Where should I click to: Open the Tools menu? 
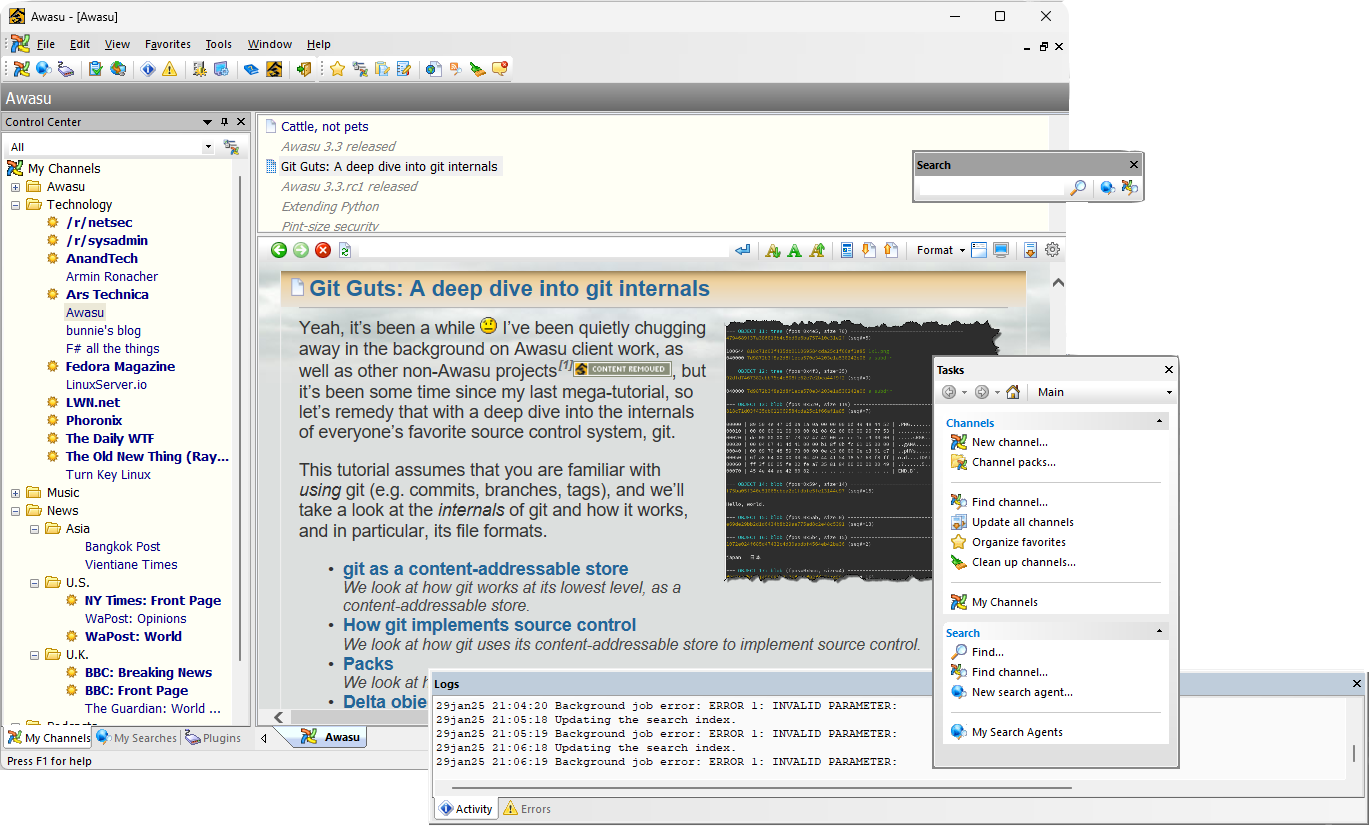tap(219, 44)
